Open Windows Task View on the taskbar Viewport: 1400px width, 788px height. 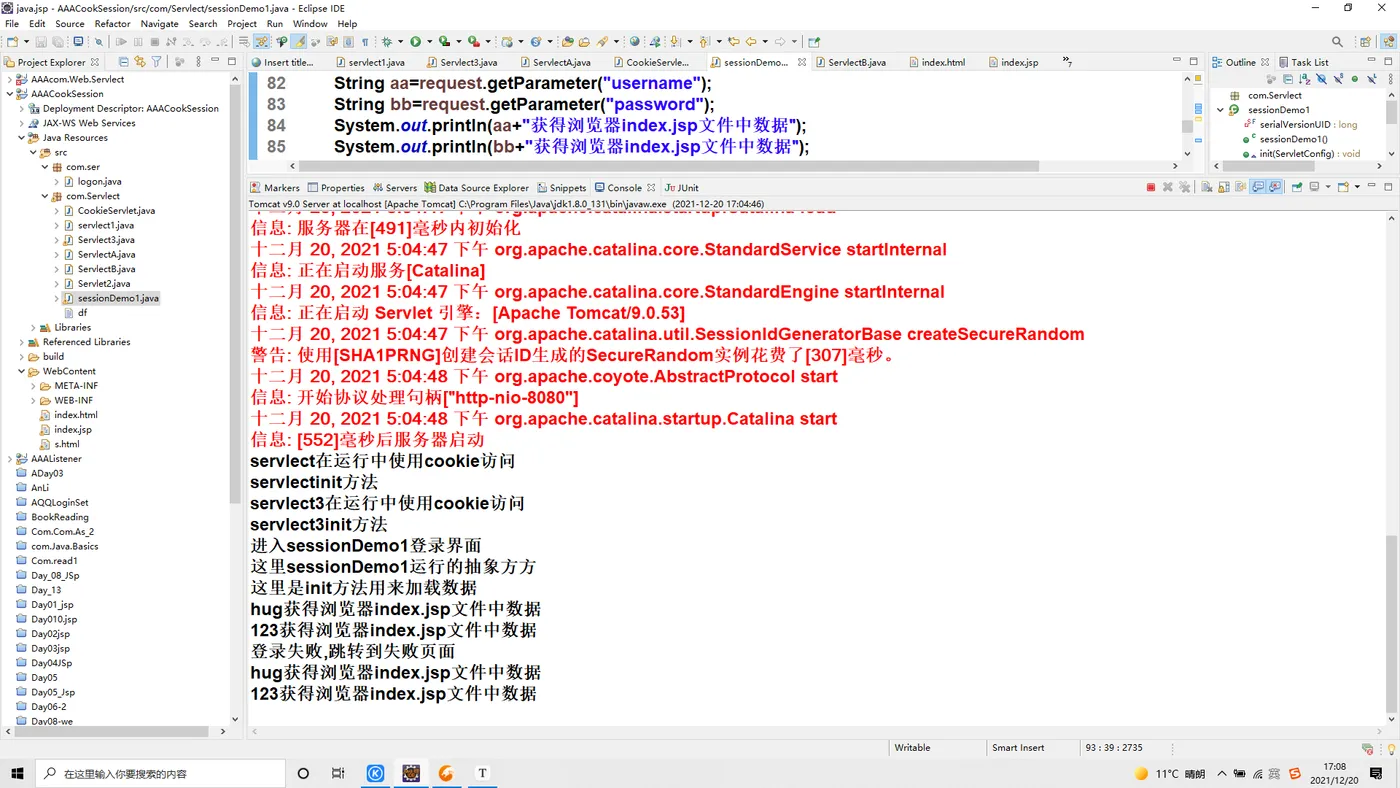[x=338, y=773]
